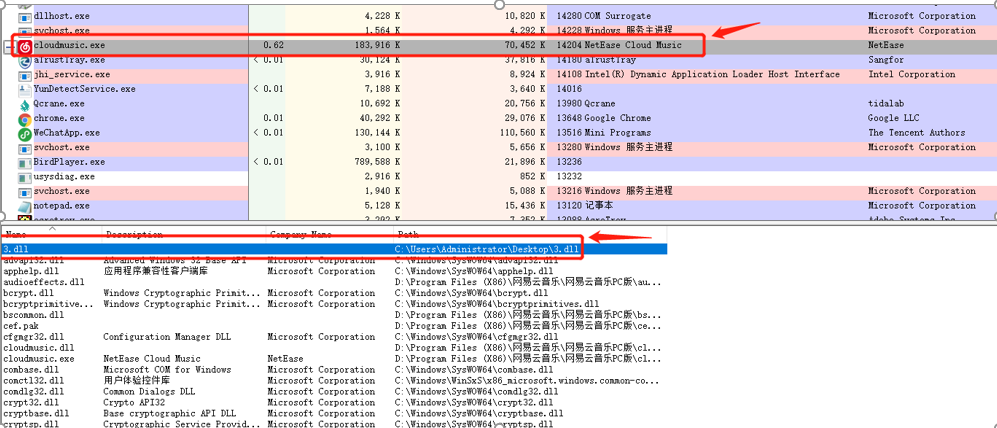
Task: Select comdlg32.dll in the DLL list
Action: click(x=34, y=392)
